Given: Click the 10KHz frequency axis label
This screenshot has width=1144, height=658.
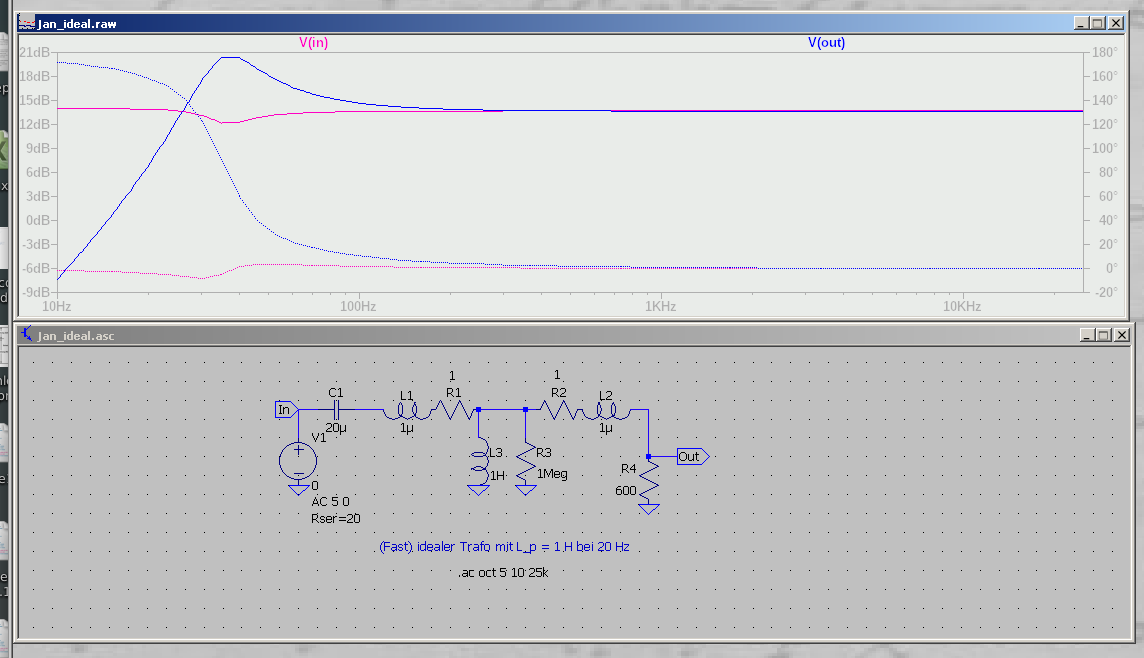Looking at the screenshot, I should [x=962, y=306].
